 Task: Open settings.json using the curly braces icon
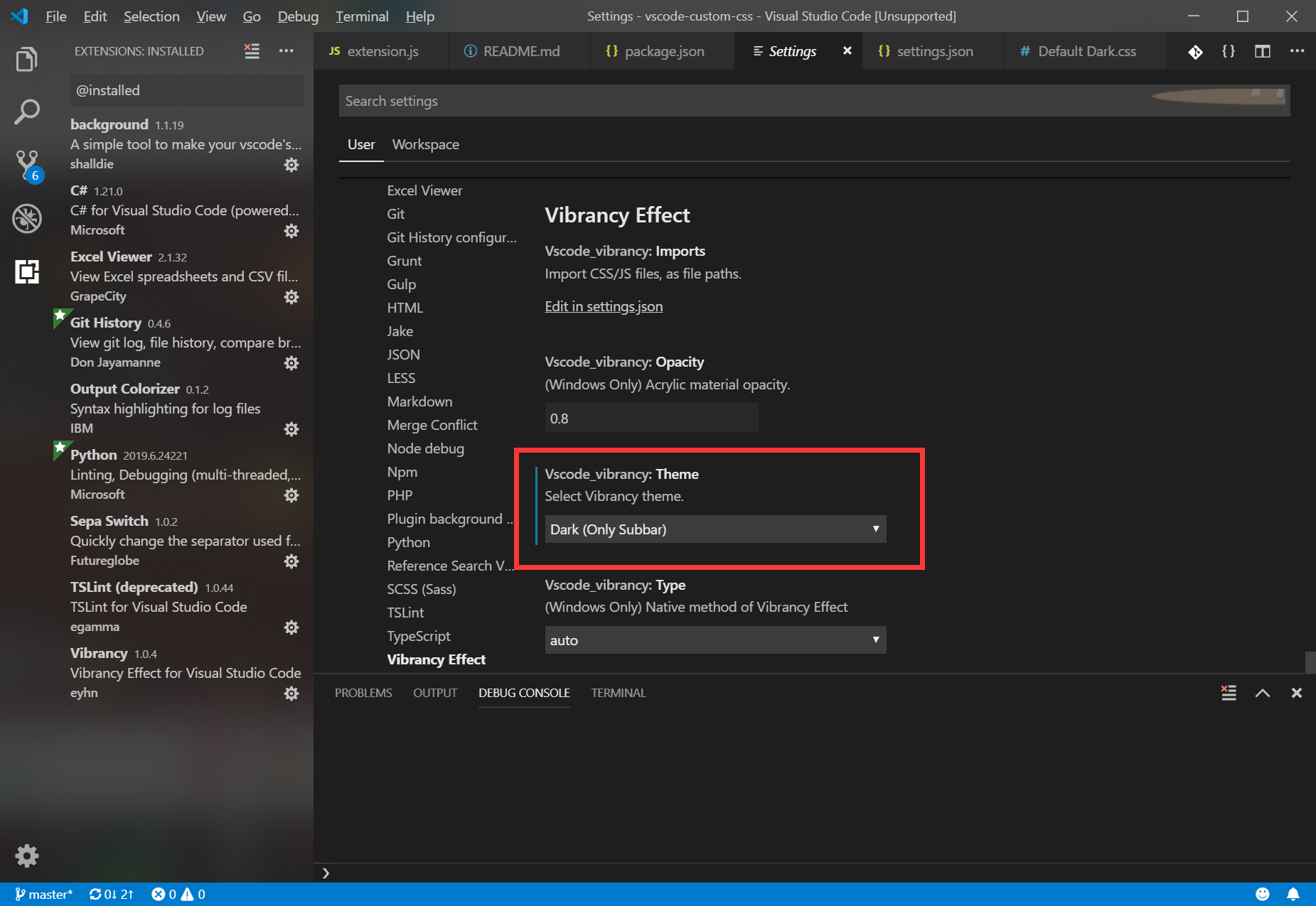pos(1229,51)
